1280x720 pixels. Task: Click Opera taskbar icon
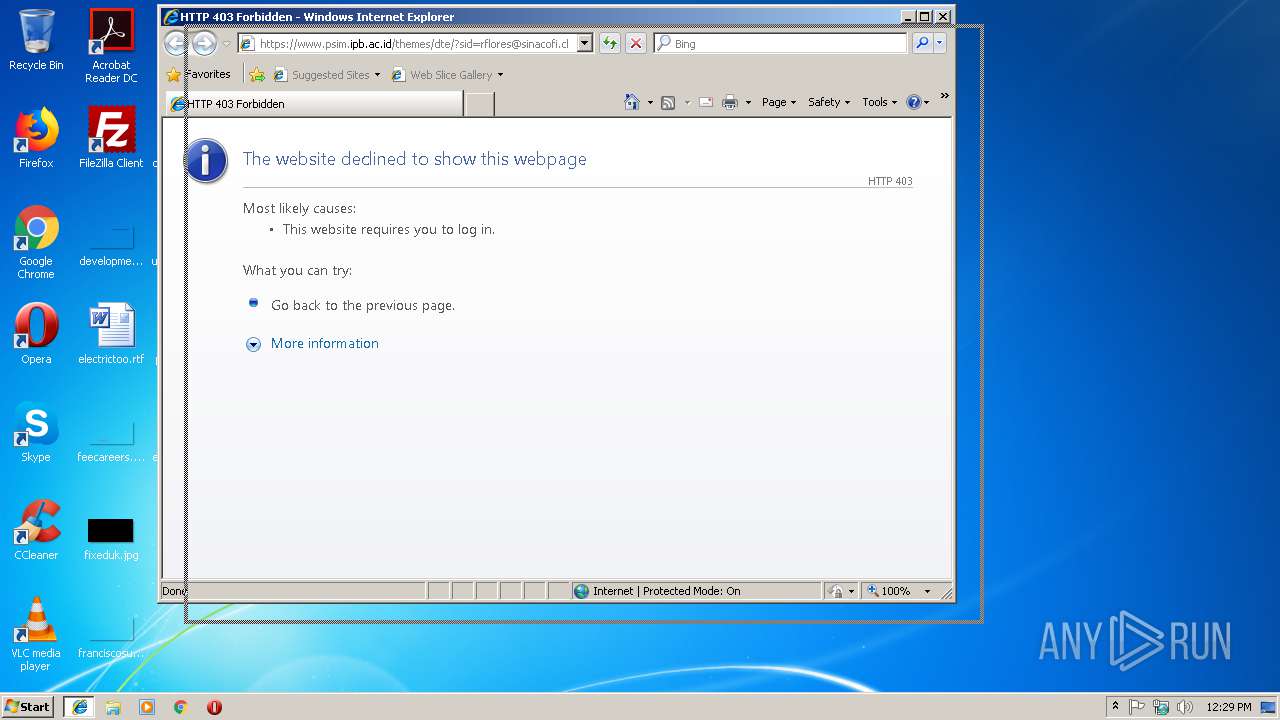tap(214, 707)
